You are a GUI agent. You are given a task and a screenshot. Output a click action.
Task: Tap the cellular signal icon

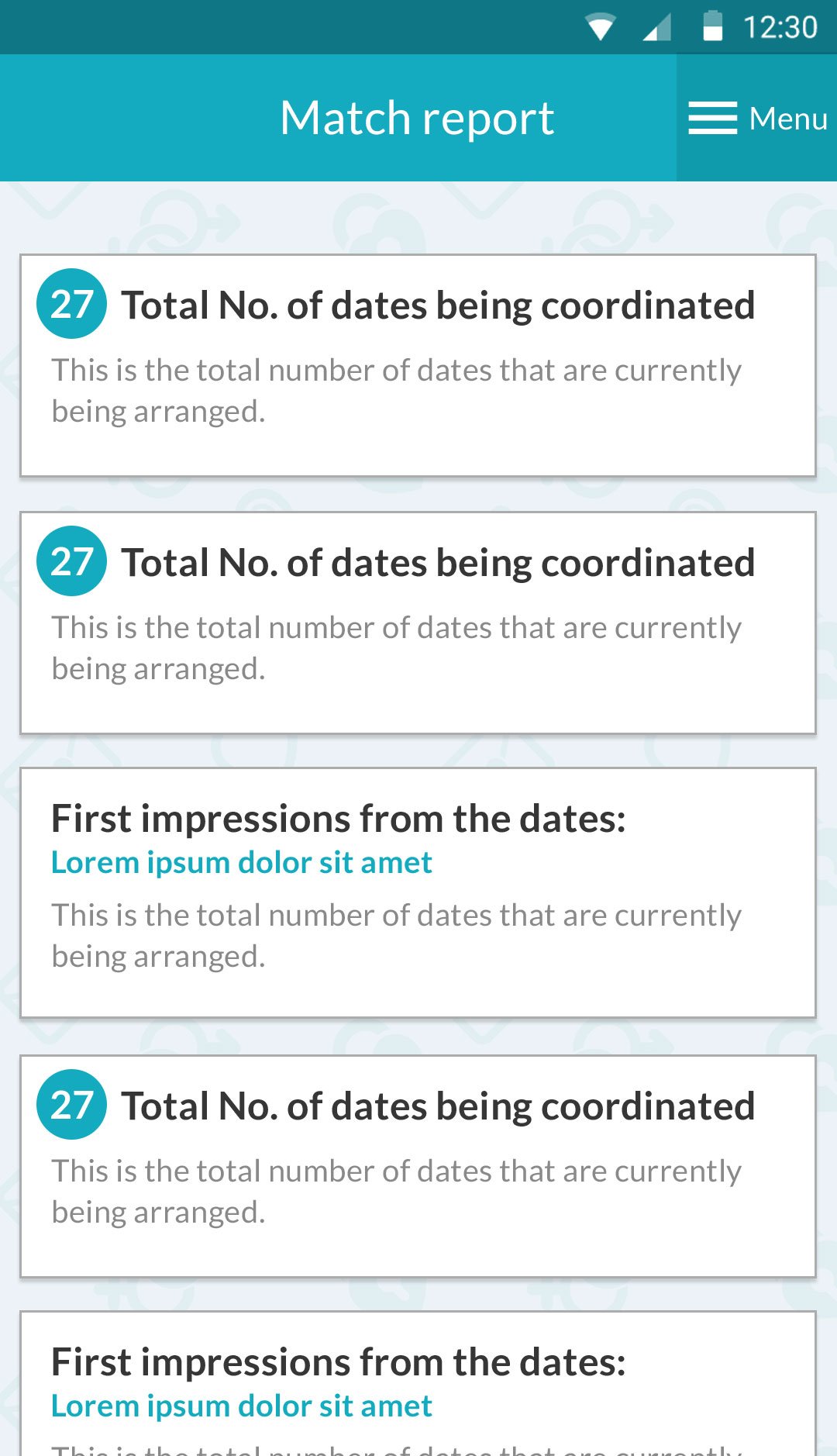click(657, 27)
